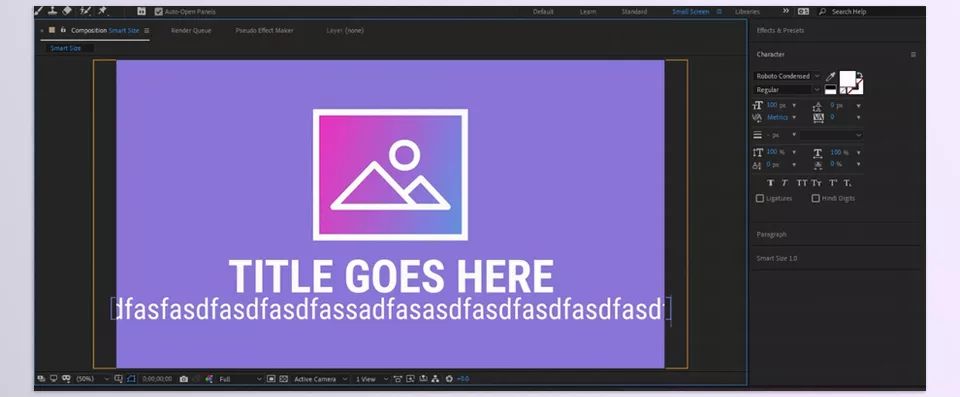Set colors to black and white
The image size is (960, 397).
click(x=830, y=89)
